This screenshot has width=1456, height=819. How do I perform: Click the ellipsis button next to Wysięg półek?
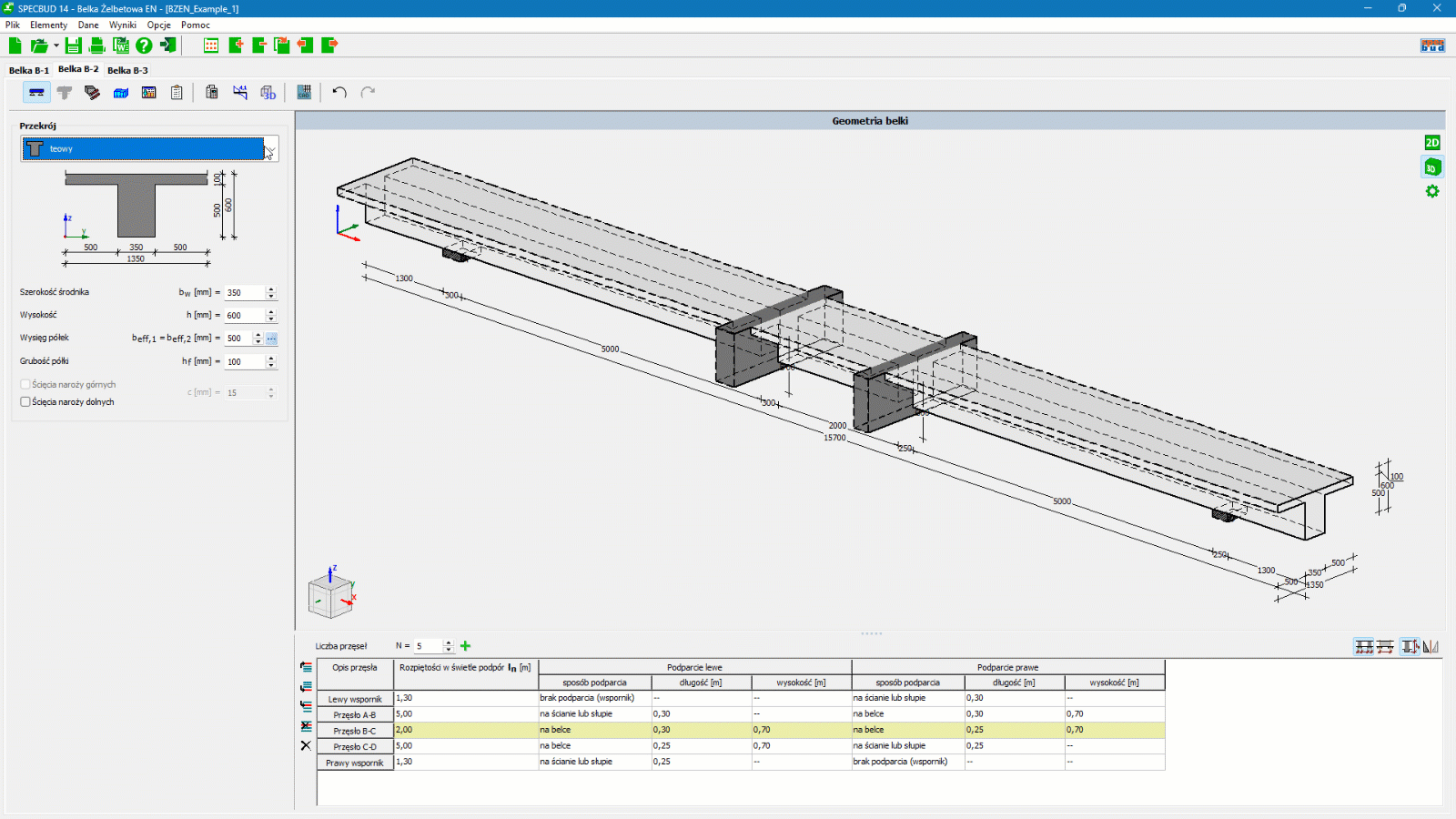pyautogui.click(x=271, y=339)
